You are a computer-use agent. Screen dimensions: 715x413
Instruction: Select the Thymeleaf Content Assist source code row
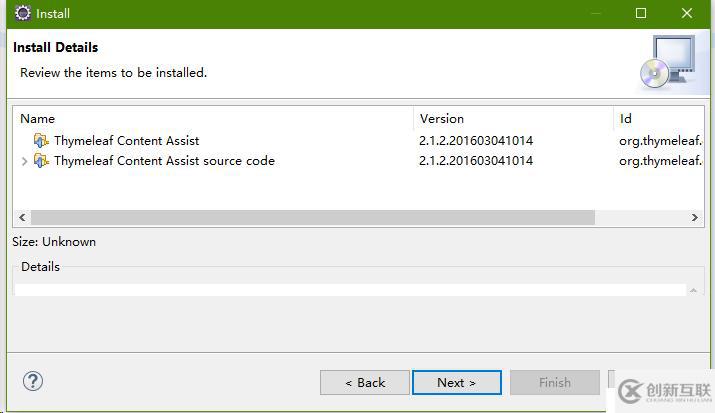[358, 160]
